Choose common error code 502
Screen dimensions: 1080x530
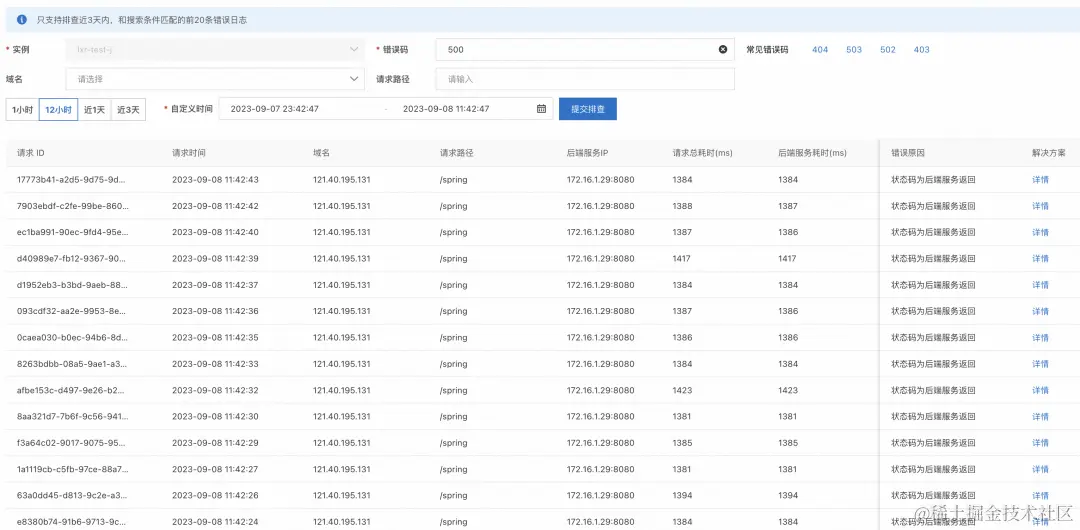[x=888, y=50]
